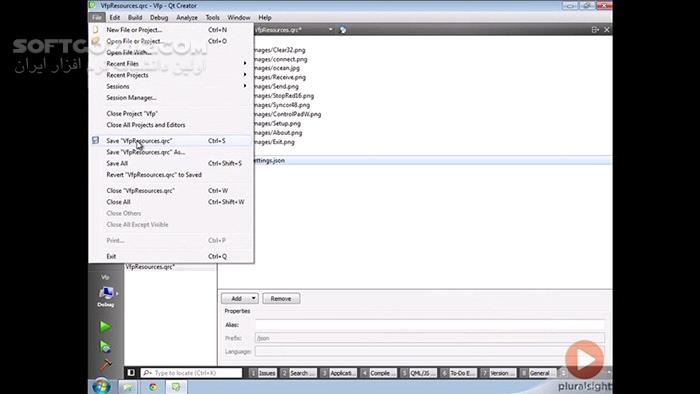The height and width of the screenshot is (394, 700).
Task: Click the Type to locate search box
Action: 192,373
